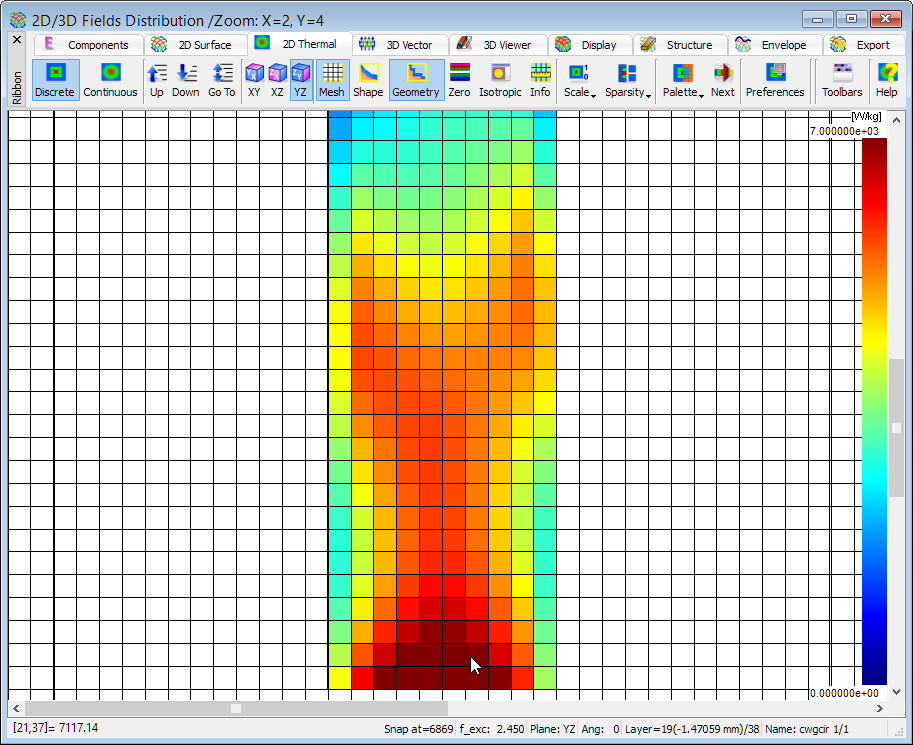Toggle the Geometry display option
This screenshot has width=913, height=745.
click(x=416, y=80)
